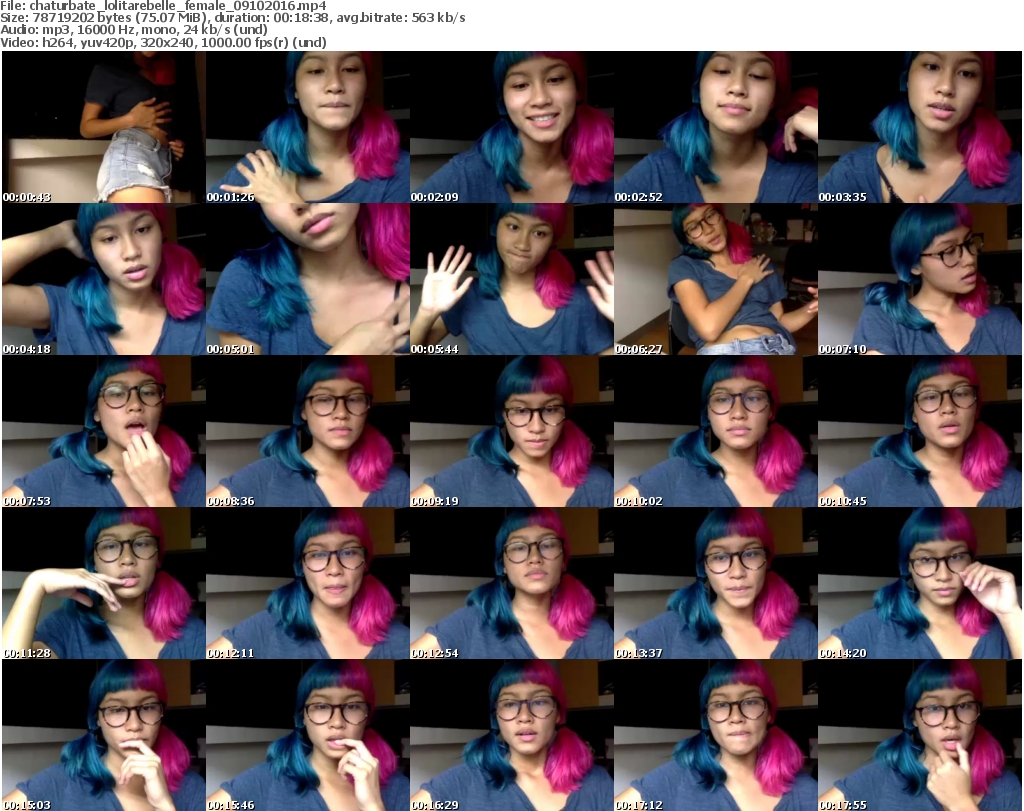
Task: Click the thumbnail stamped 00:17:55
Action: coord(920,735)
